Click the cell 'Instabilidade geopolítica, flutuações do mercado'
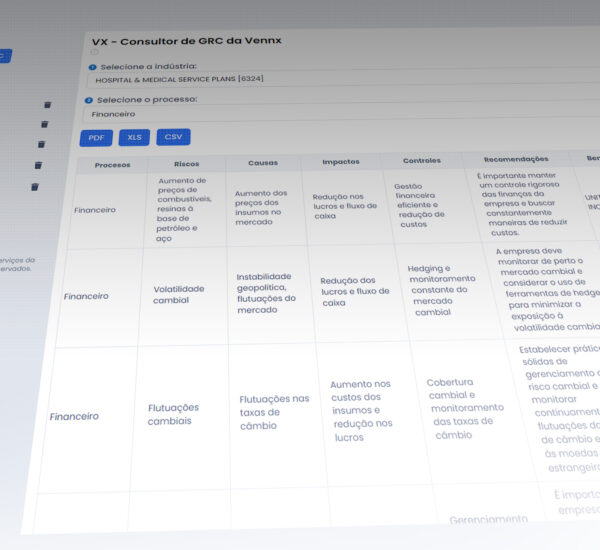600x550 pixels. click(266, 293)
